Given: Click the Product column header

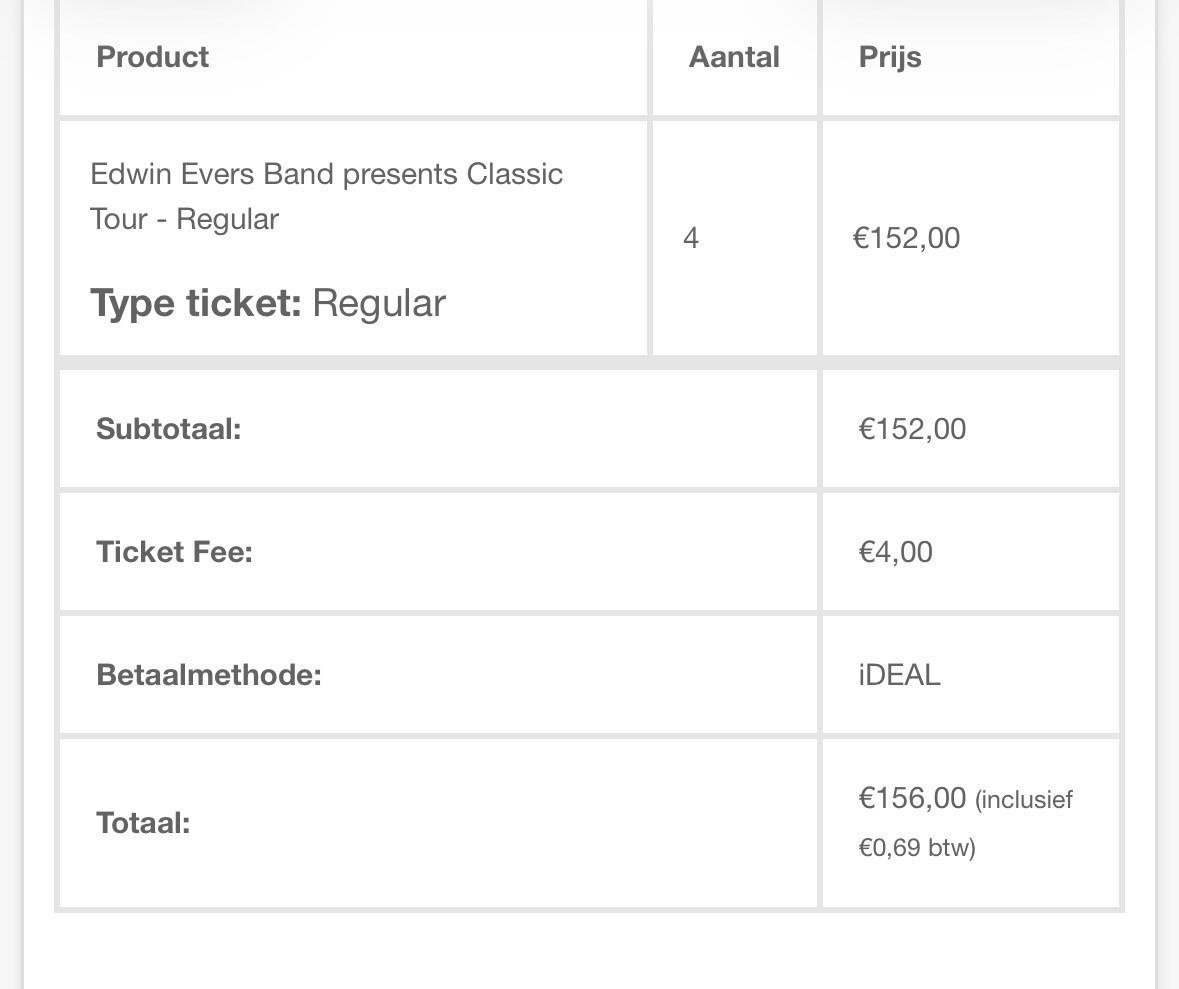Looking at the screenshot, I should click(152, 57).
